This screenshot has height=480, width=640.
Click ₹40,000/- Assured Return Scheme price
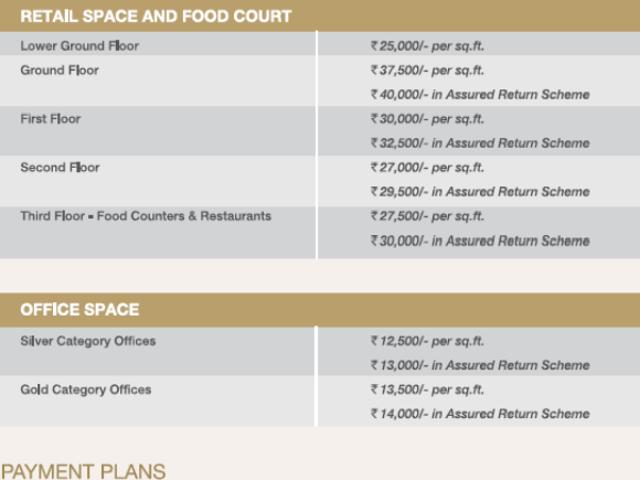point(480,95)
